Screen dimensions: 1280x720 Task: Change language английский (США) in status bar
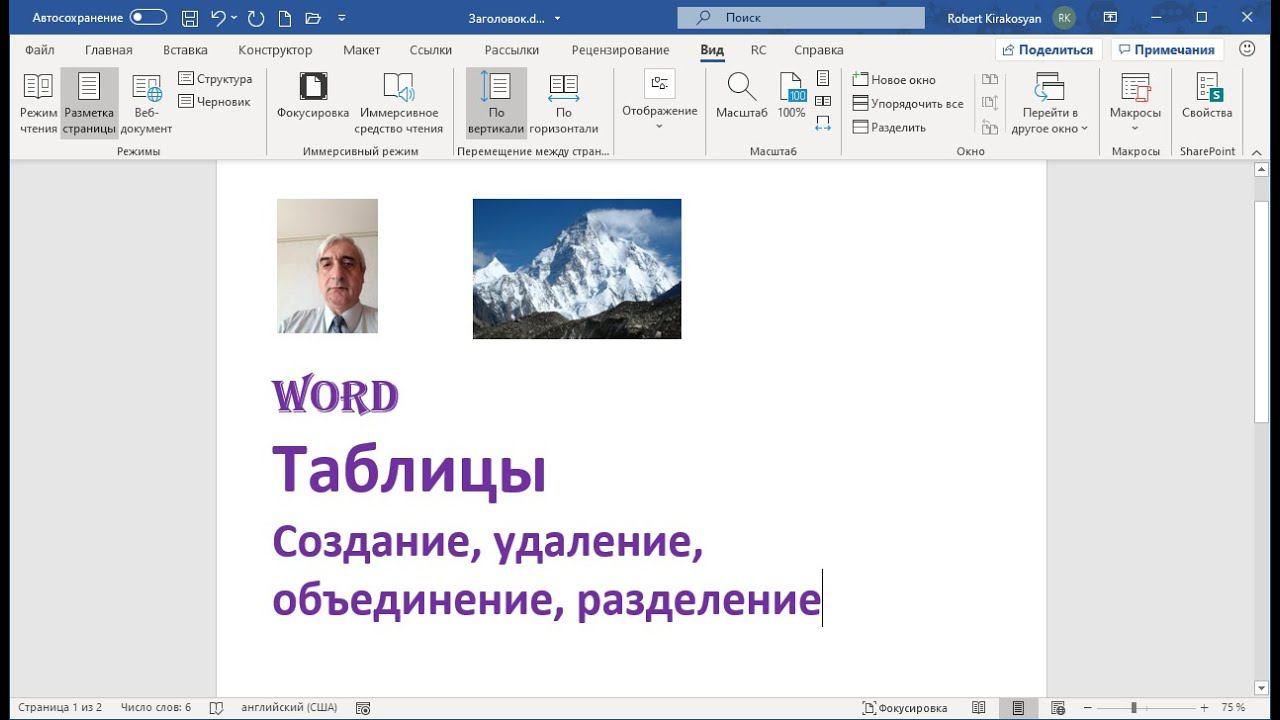pos(289,708)
